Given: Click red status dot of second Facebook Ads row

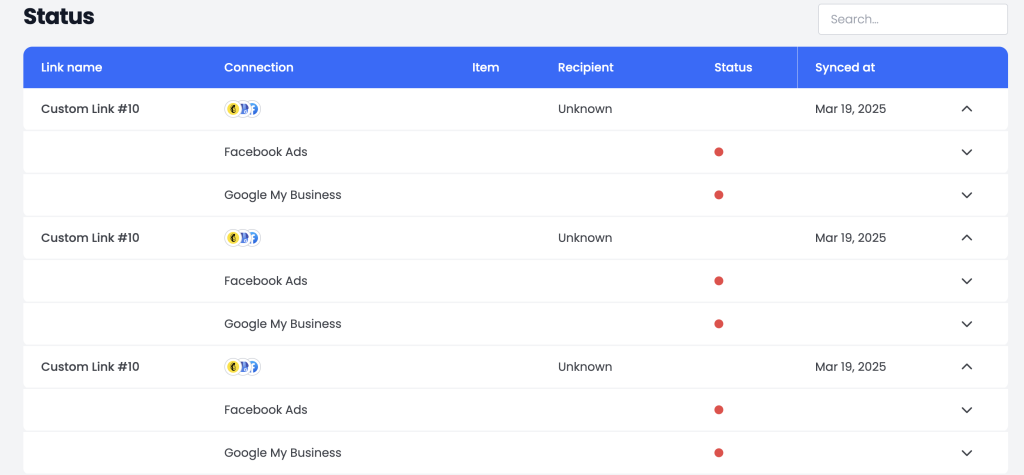Looking at the screenshot, I should (718, 281).
